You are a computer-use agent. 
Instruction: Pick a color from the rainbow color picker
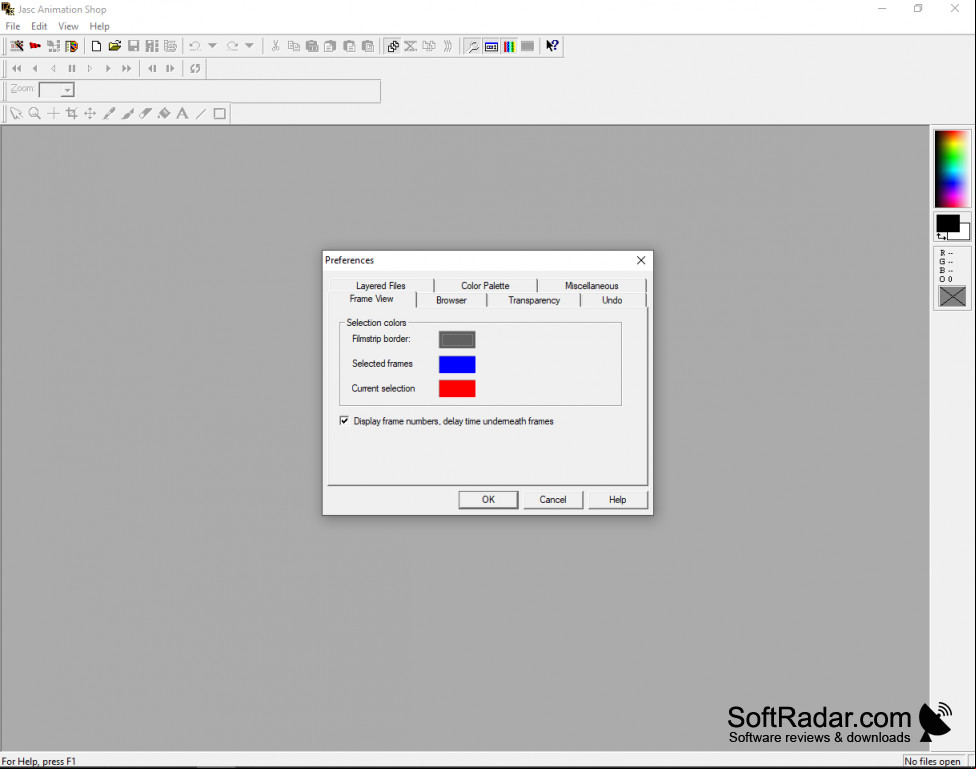click(952, 169)
